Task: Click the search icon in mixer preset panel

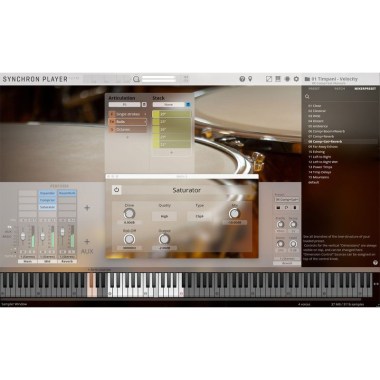Action: coord(307,97)
